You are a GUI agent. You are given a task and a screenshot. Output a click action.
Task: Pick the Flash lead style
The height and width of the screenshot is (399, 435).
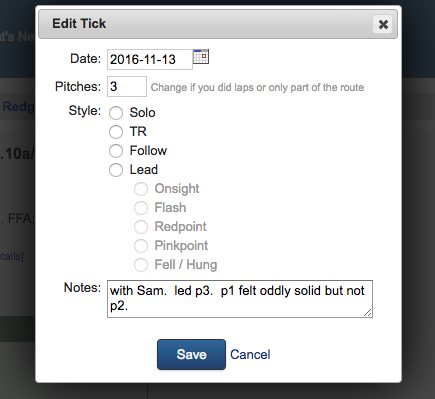coord(141,208)
